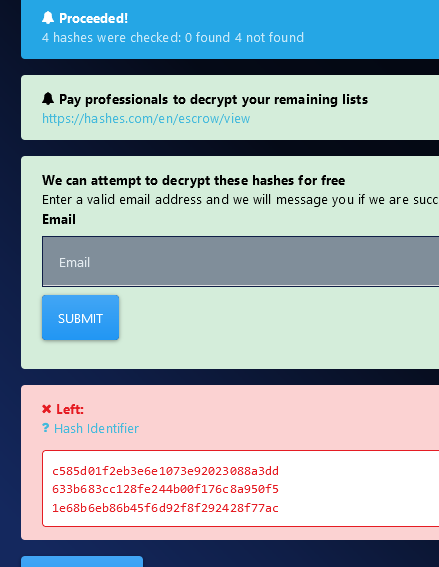Click the 'Enter a valid email address' instruction text

click(240, 200)
